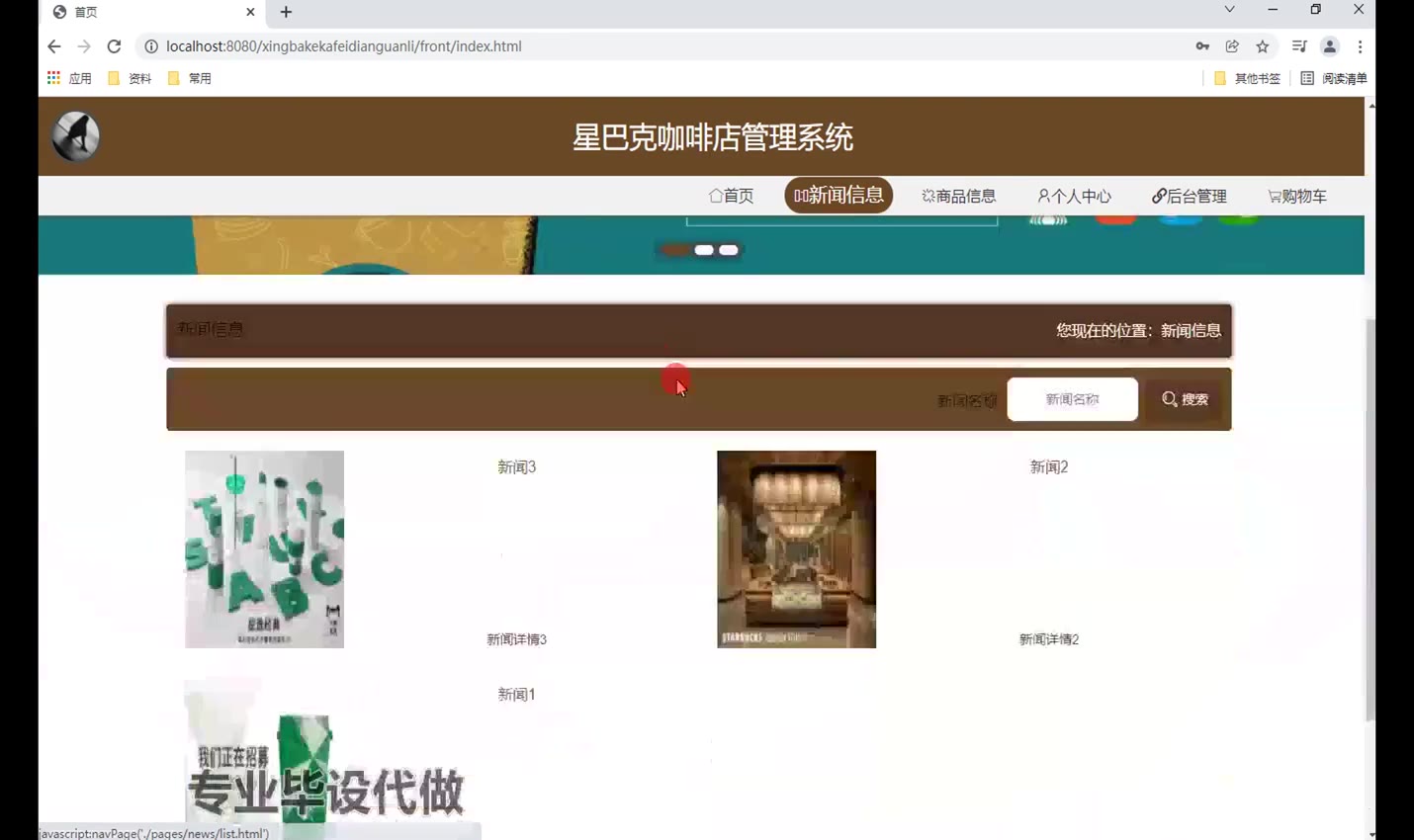
Task: Open the media control icon
Action: coord(1299,46)
